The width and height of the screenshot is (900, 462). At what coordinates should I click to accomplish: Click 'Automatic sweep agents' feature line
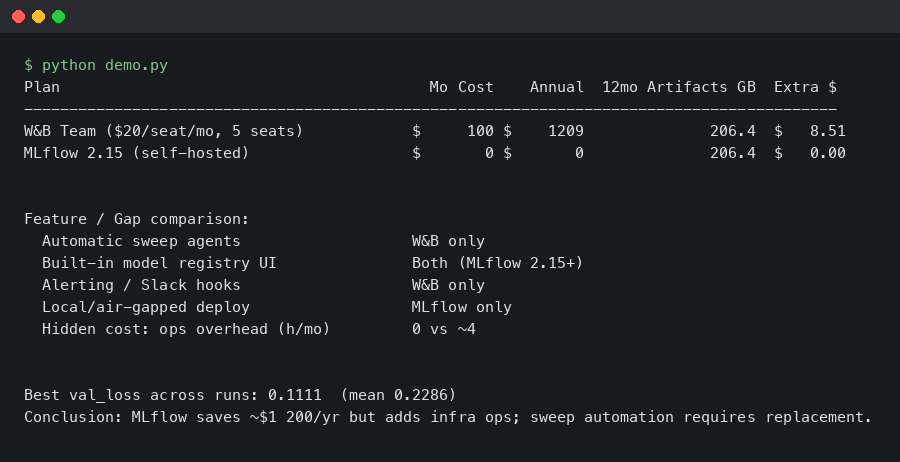[141, 241]
